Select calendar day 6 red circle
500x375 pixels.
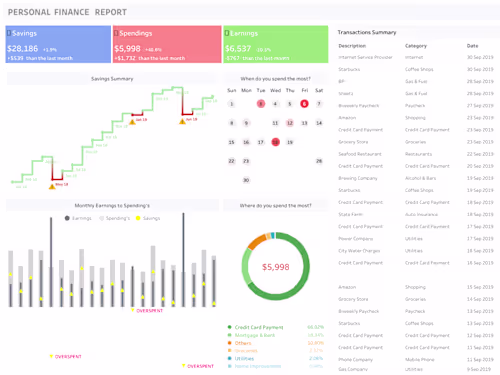pyautogui.click(x=304, y=104)
